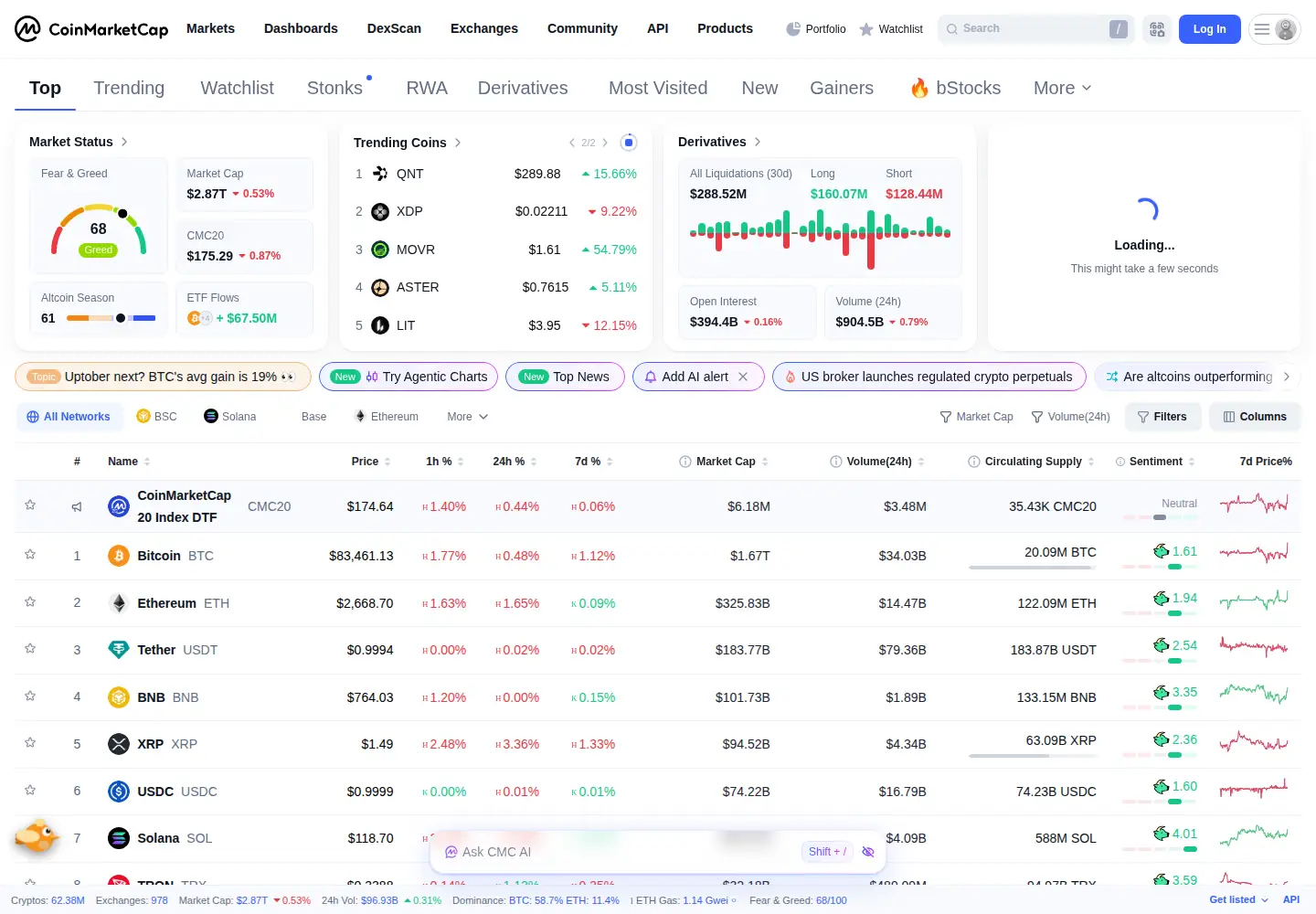Click the QR code scan icon
This screenshot has width=1316, height=914.
click(1157, 29)
